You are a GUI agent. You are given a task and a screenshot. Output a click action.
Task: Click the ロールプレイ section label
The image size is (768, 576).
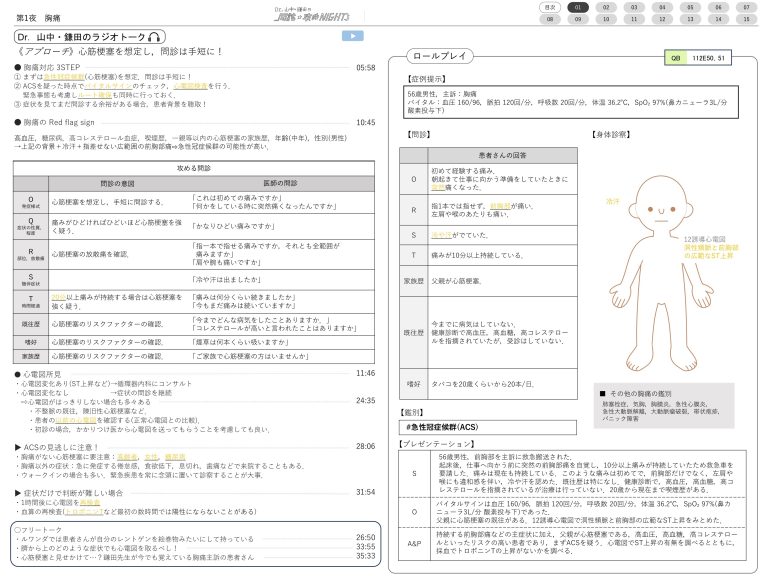439,56
